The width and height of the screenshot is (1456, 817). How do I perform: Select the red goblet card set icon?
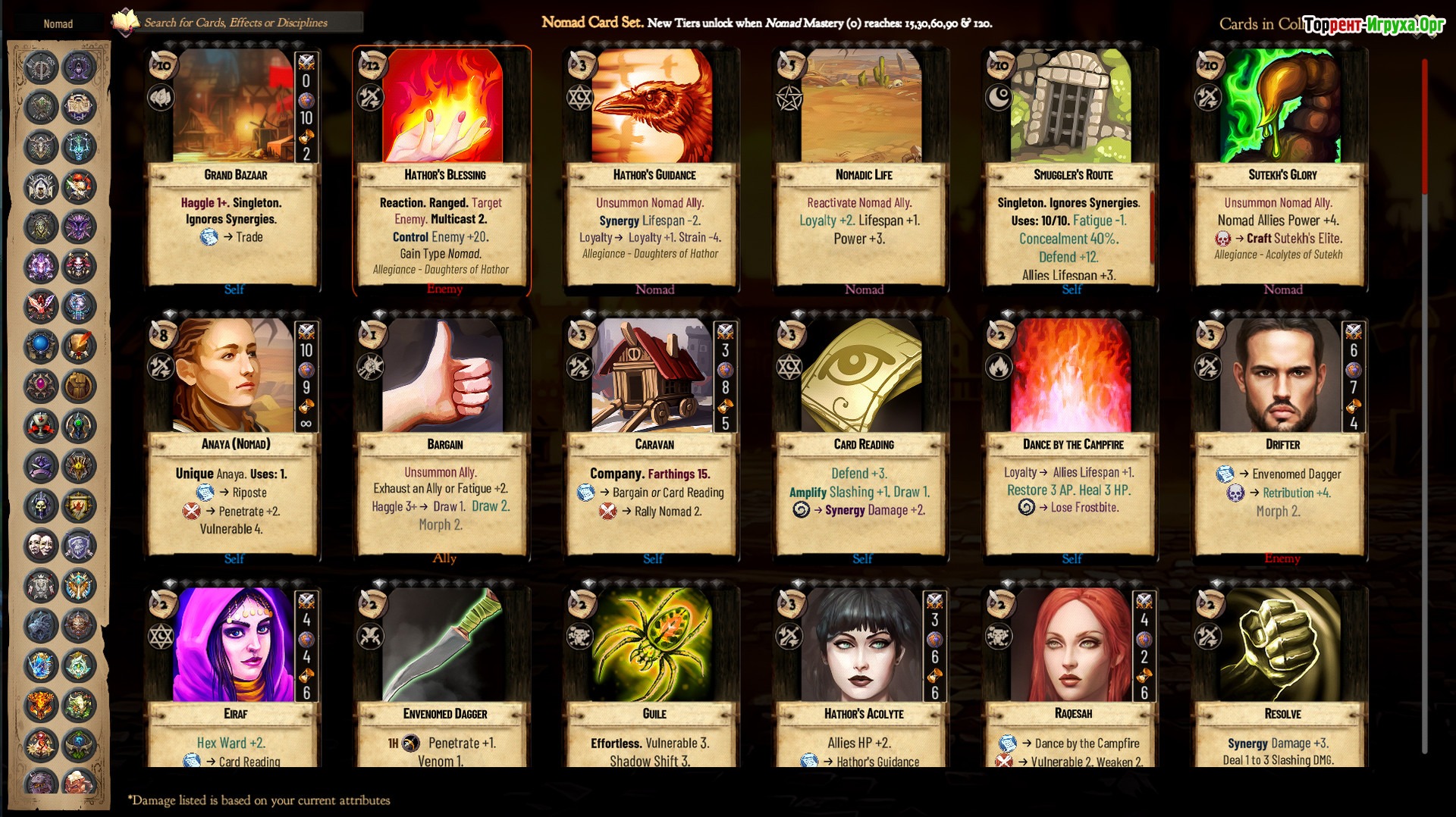click(41, 426)
